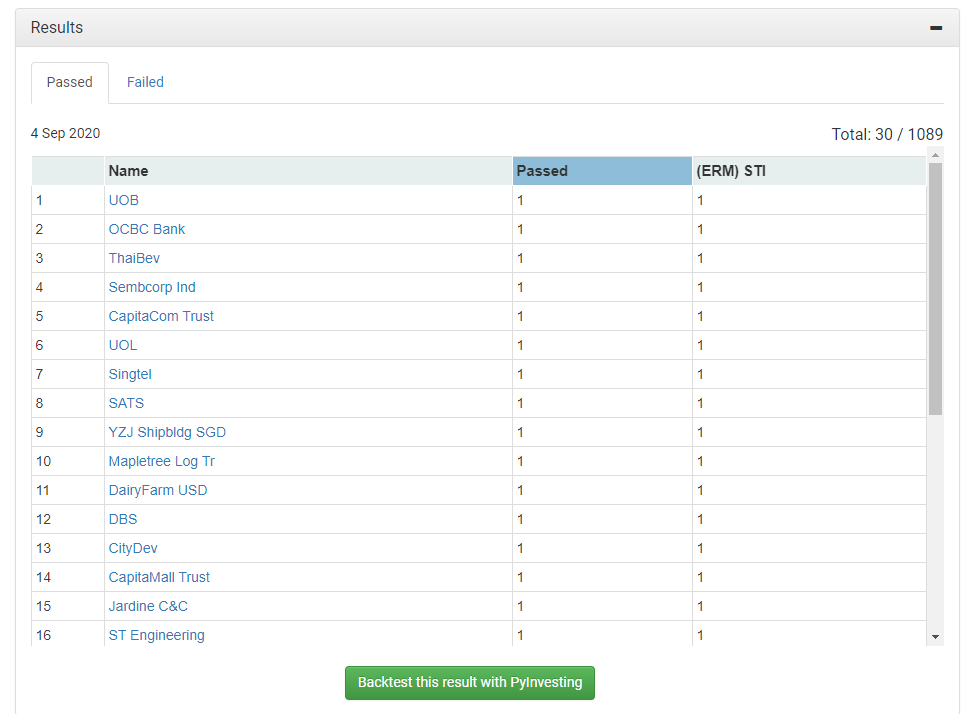Image resolution: width=977 pixels, height=714 pixels.
Task: Click the Total: 30 / 1089 text
Action: pyautogui.click(x=887, y=134)
